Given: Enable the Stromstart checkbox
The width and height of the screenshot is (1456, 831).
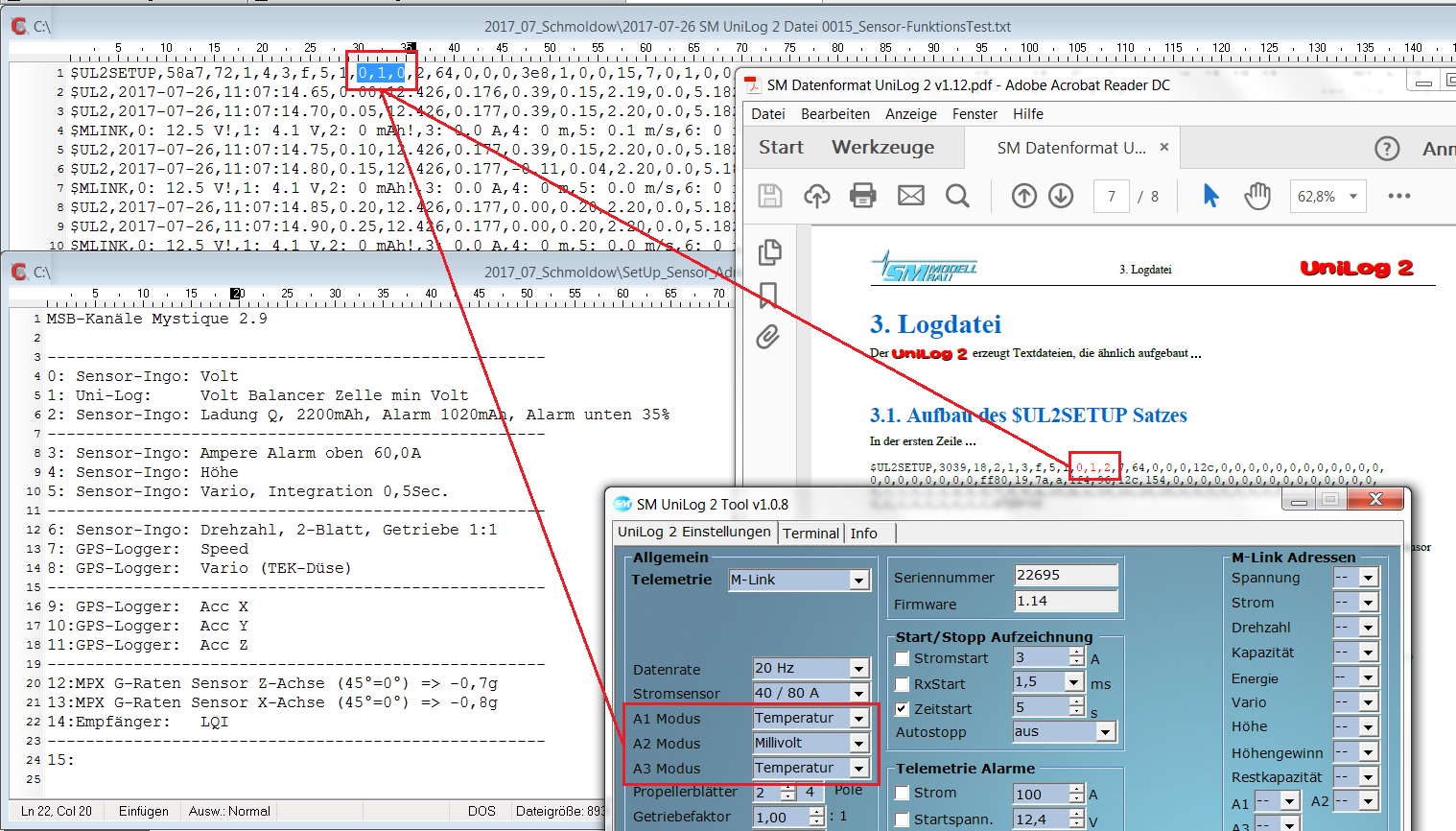Looking at the screenshot, I should click(x=903, y=658).
